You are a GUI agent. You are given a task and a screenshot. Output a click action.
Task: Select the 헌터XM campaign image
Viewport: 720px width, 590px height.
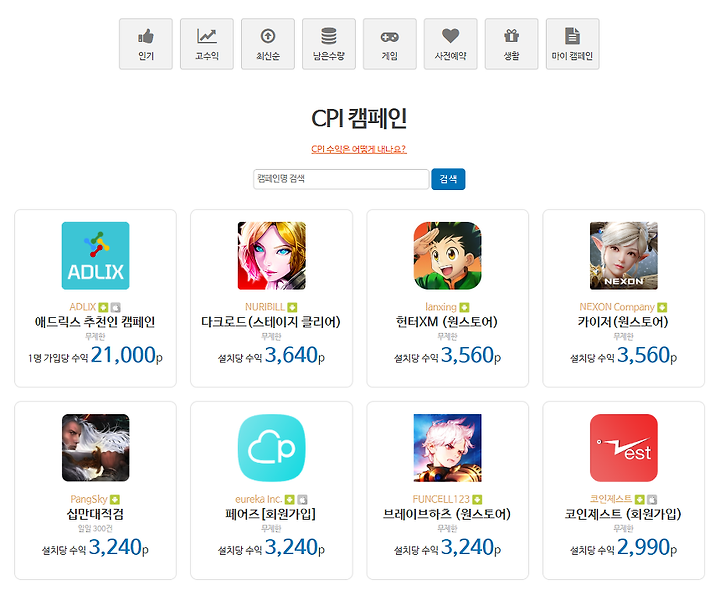click(448, 256)
